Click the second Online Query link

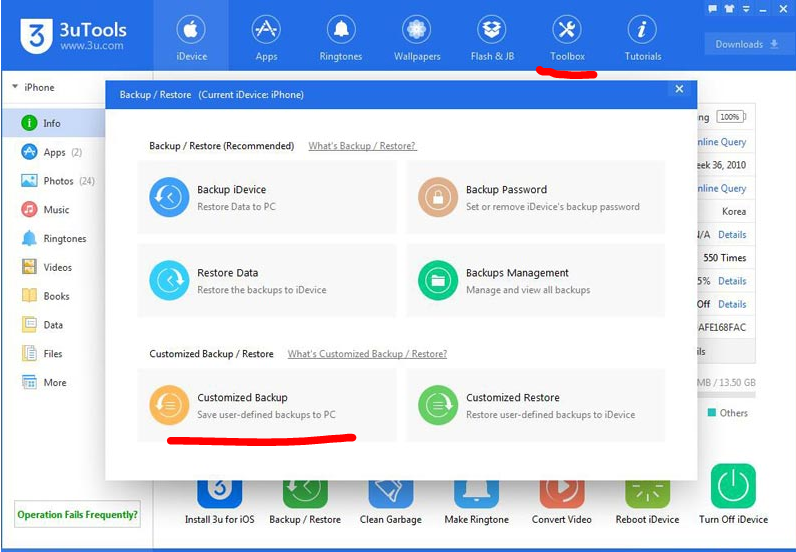(x=721, y=188)
